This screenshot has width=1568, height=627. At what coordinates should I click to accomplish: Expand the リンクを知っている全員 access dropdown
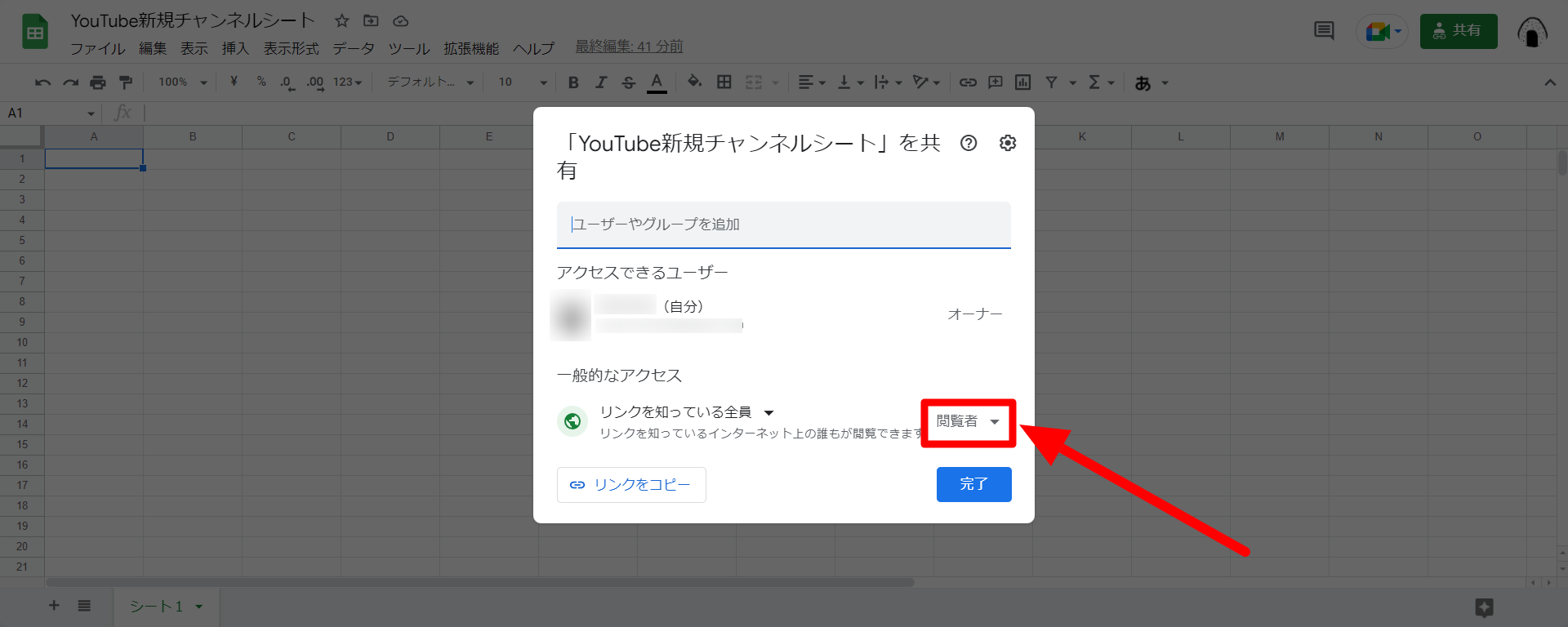[x=686, y=412]
